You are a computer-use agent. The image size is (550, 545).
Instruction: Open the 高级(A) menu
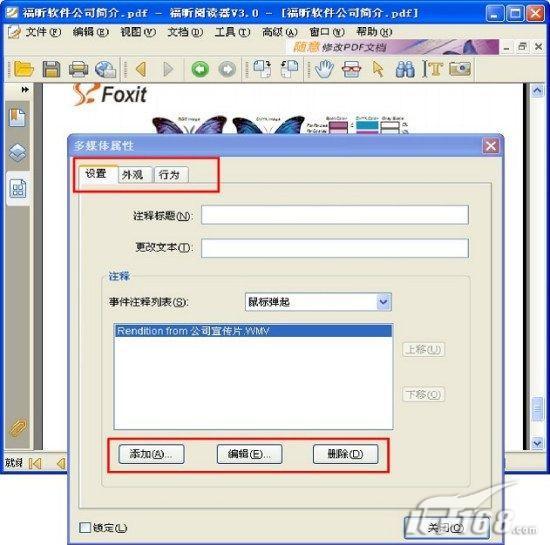point(280,32)
